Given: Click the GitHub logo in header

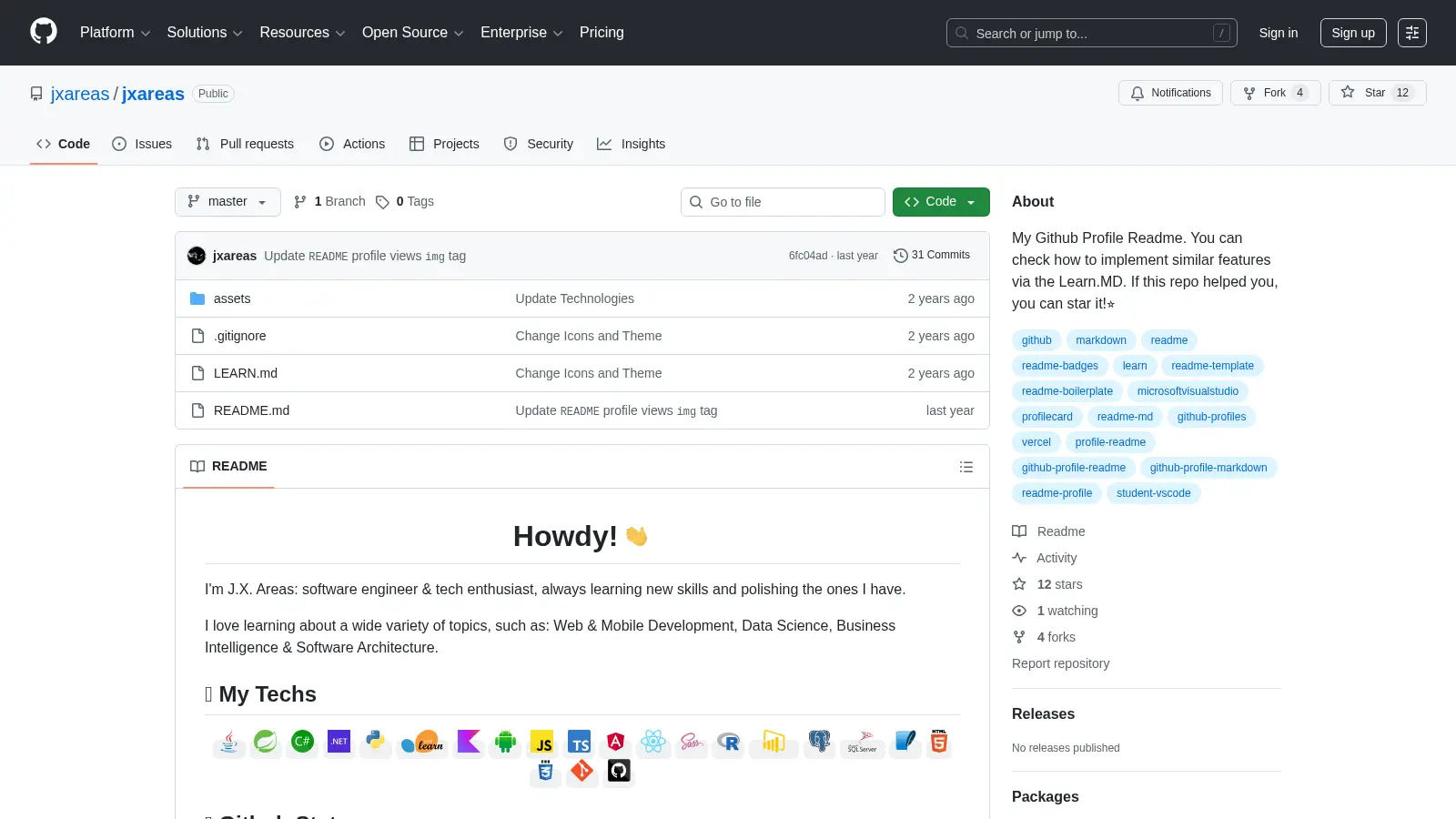Looking at the screenshot, I should click(x=44, y=32).
